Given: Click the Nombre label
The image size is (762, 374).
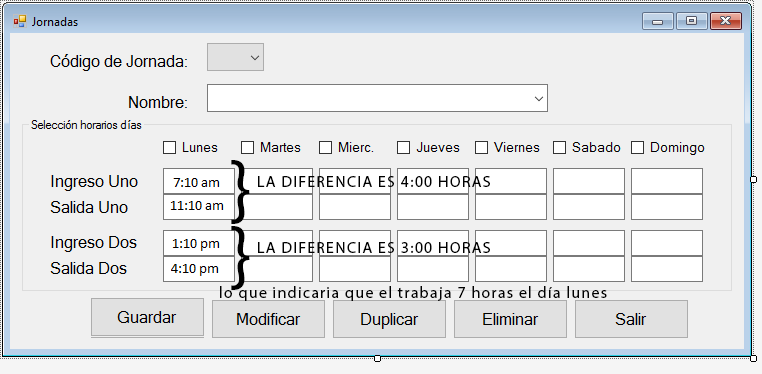Looking at the screenshot, I should point(158,102).
